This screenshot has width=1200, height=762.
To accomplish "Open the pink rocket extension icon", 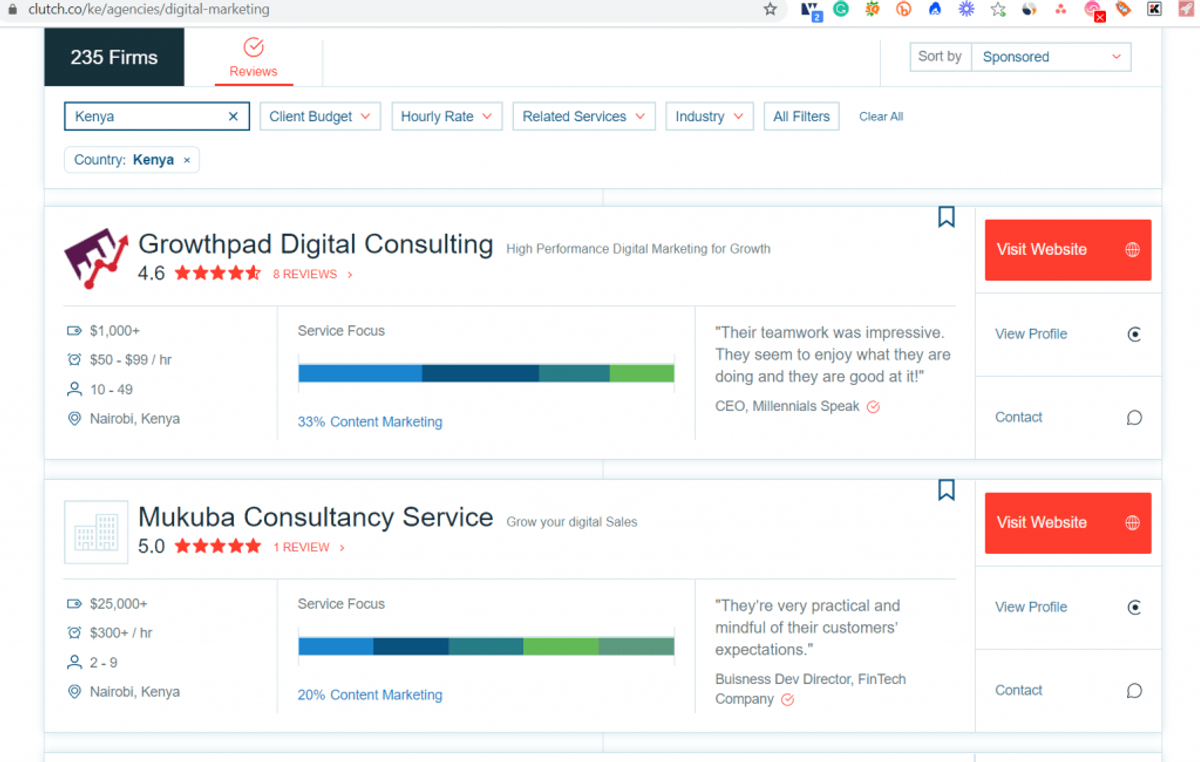I will pyautogui.click(x=1185, y=9).
